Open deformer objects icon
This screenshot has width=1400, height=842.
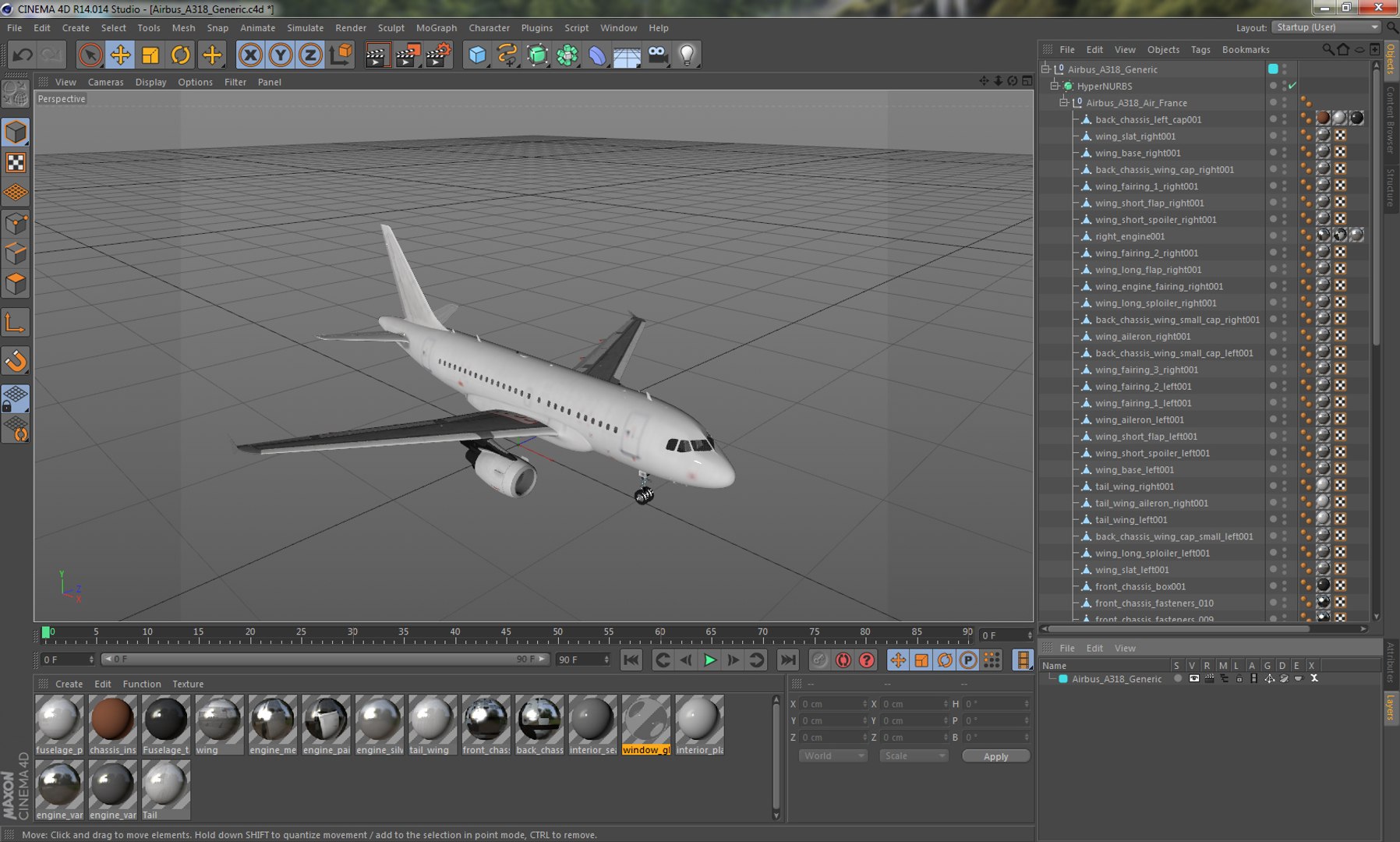[597, 55]
